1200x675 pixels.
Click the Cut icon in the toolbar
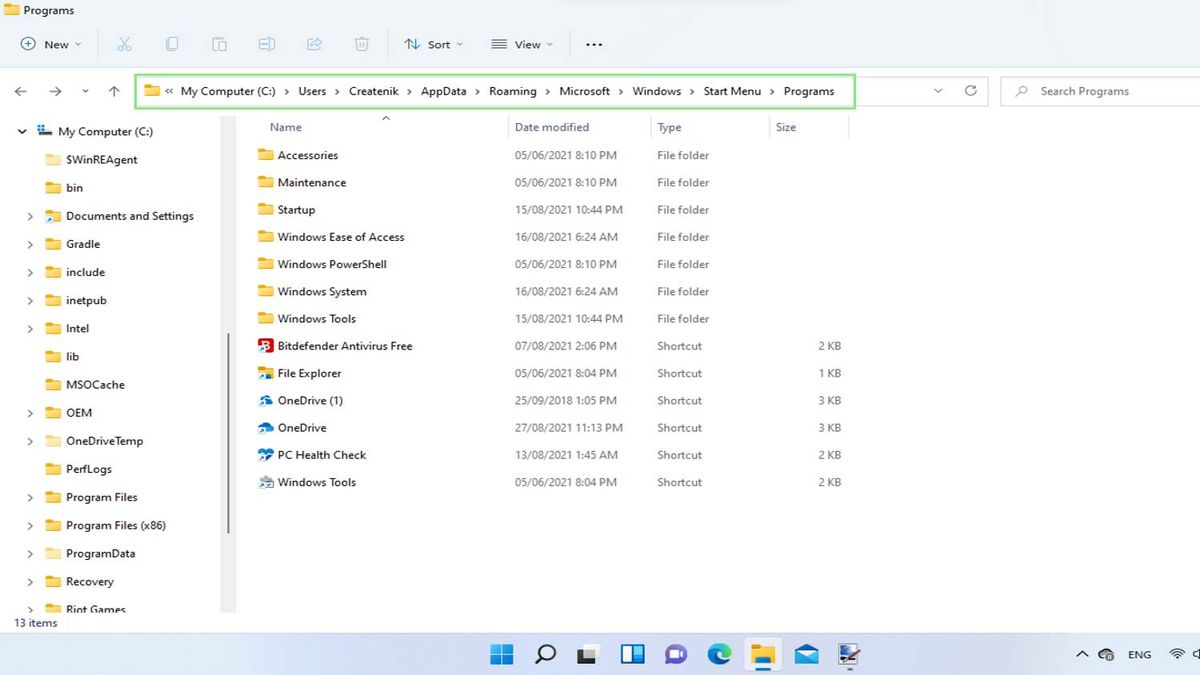click(125, 44)
